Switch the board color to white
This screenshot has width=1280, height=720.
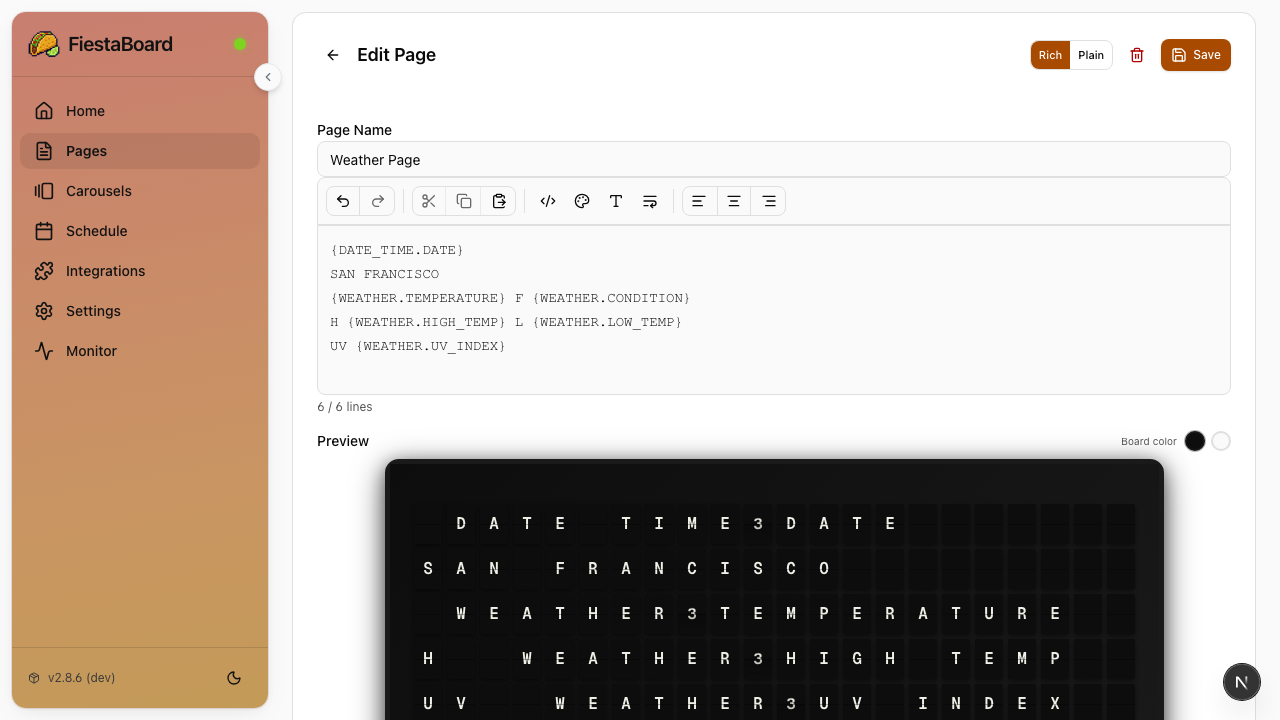pyautogui.click(x=1221, y=441)
